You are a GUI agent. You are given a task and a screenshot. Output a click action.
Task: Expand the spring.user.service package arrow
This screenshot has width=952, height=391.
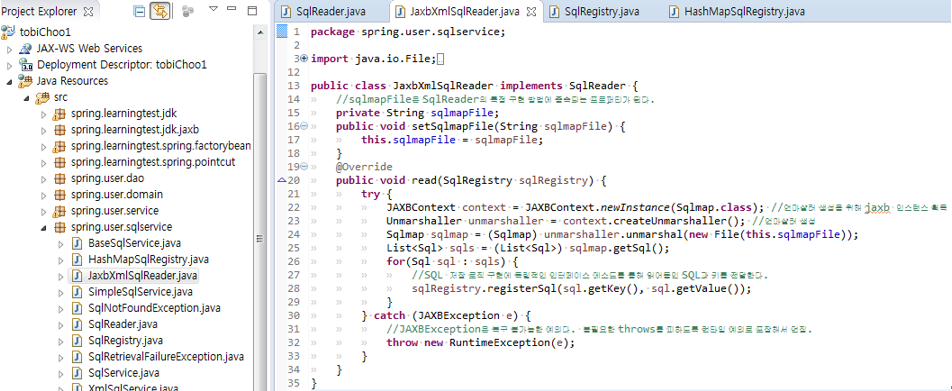click(x=44, y=211)
